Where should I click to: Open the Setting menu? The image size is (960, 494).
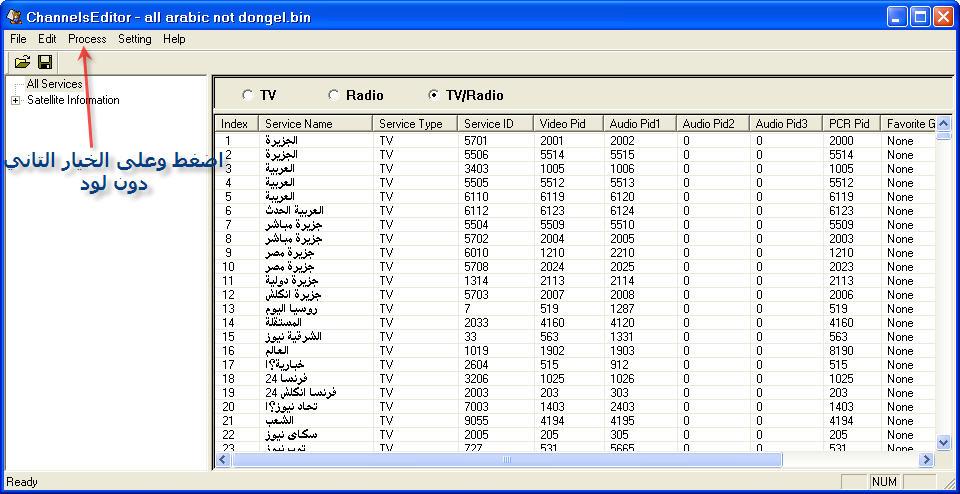(135, 39)
